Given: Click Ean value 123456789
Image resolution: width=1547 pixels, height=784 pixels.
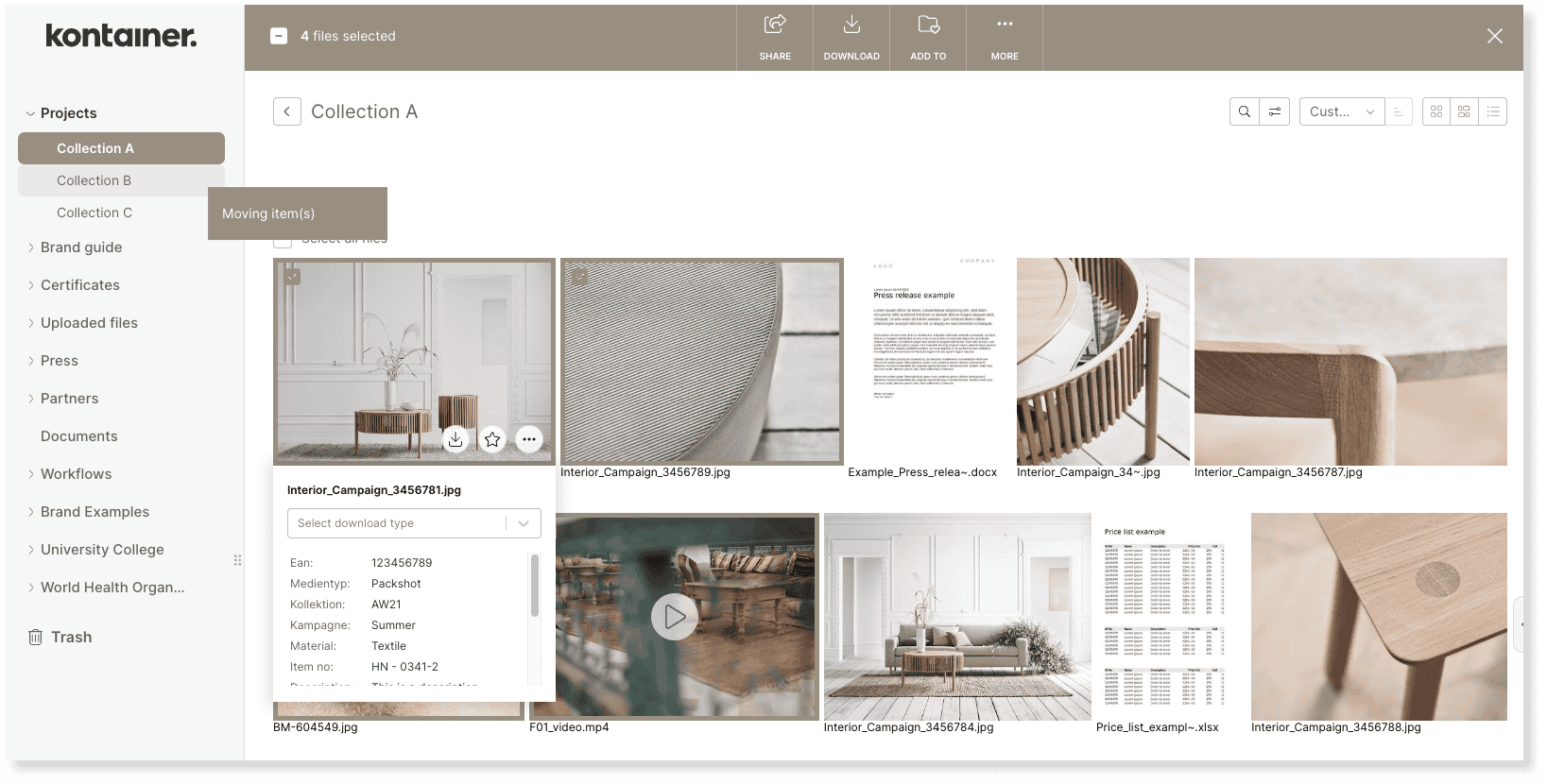Looking at the screenshot, I should pos(402,563).
